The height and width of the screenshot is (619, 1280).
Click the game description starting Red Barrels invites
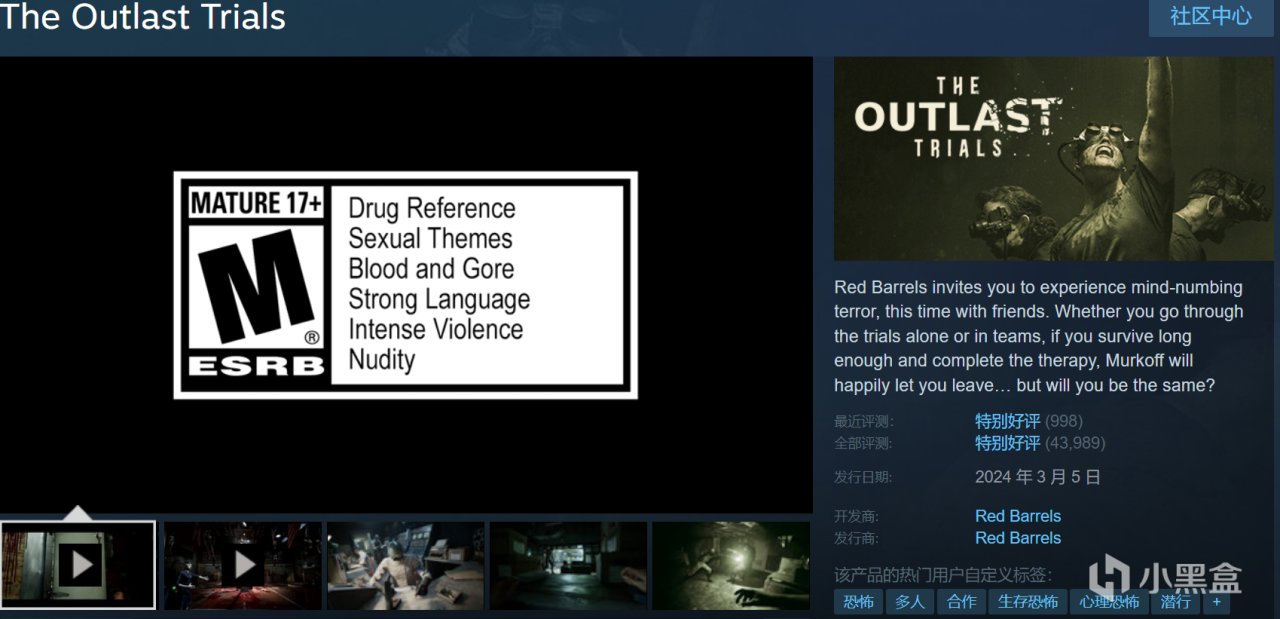click(1039, 336)
